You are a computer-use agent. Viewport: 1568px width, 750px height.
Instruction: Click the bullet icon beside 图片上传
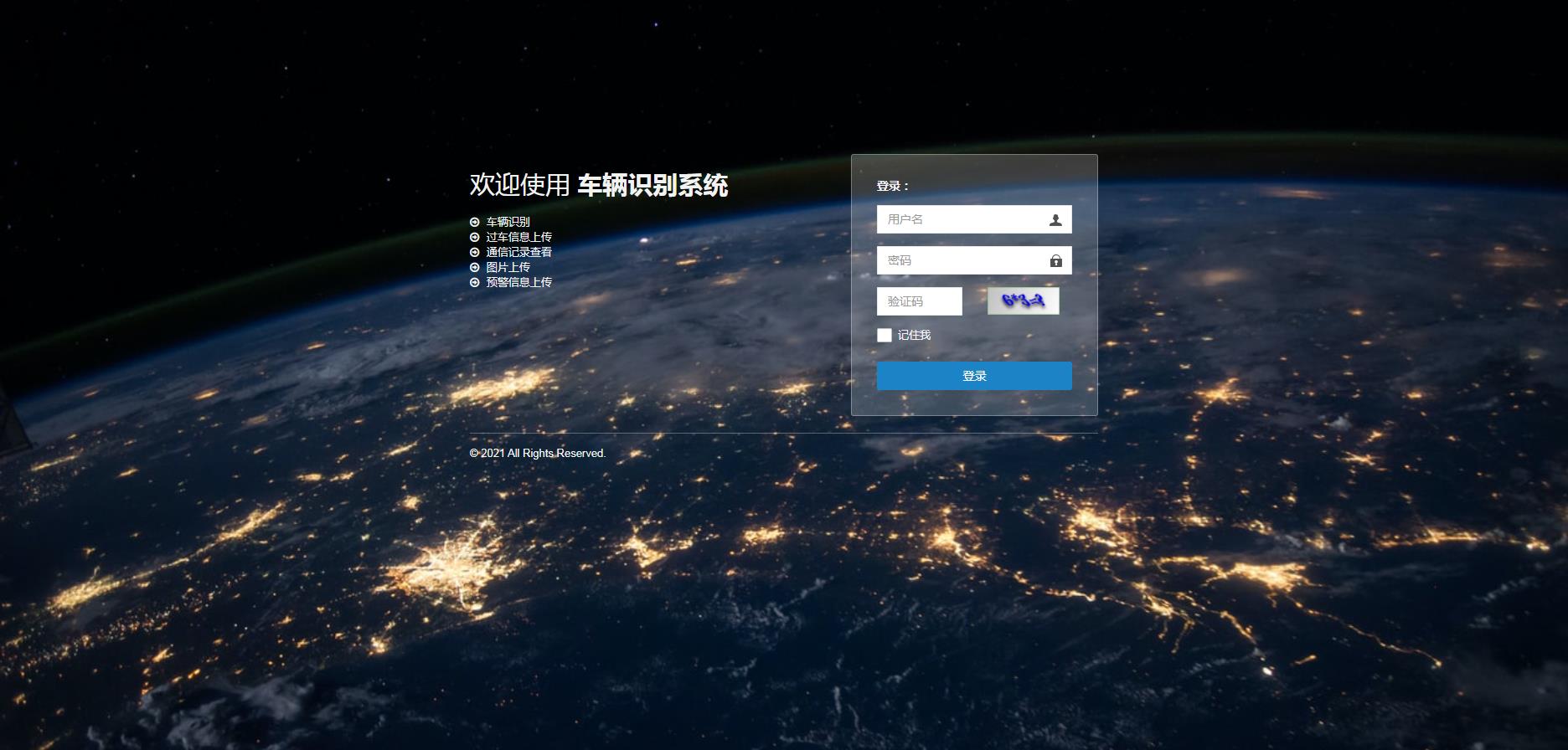coord(475,267)
